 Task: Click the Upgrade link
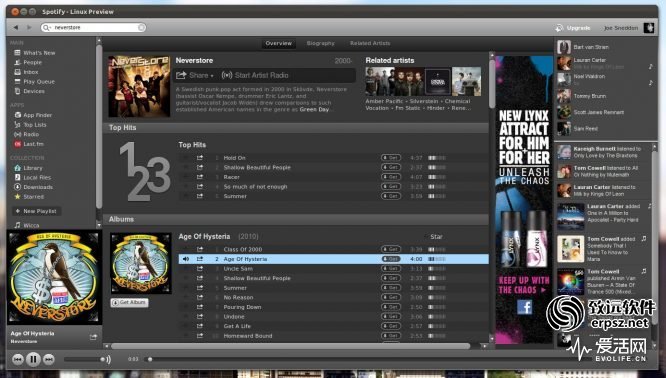573,28
